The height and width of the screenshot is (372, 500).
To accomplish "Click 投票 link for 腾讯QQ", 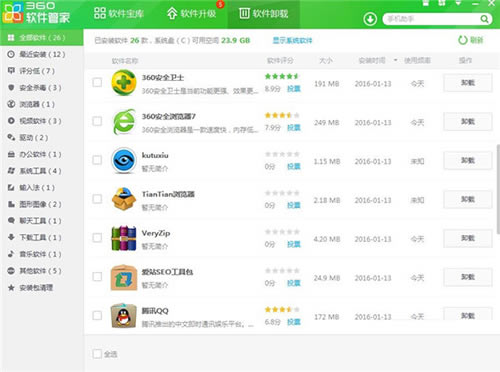I will click(294, 322).
